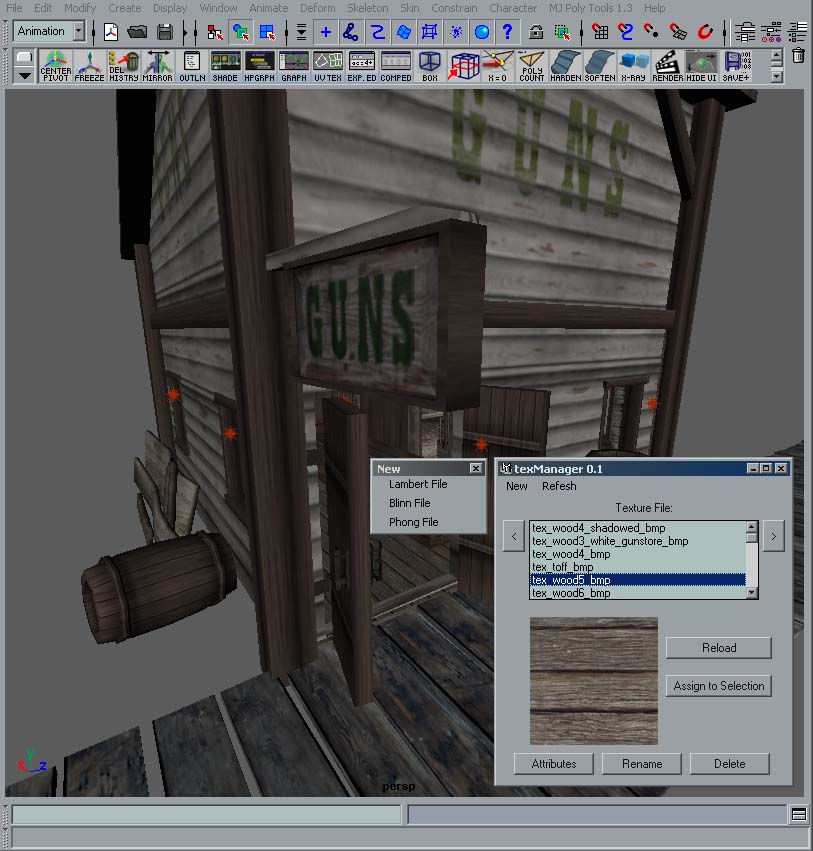The width and height of the screenshot is (813, 851).
Task: Toggle the X-Ray shading shelf button
Action: pyautogui.click(x=634, y=67)
